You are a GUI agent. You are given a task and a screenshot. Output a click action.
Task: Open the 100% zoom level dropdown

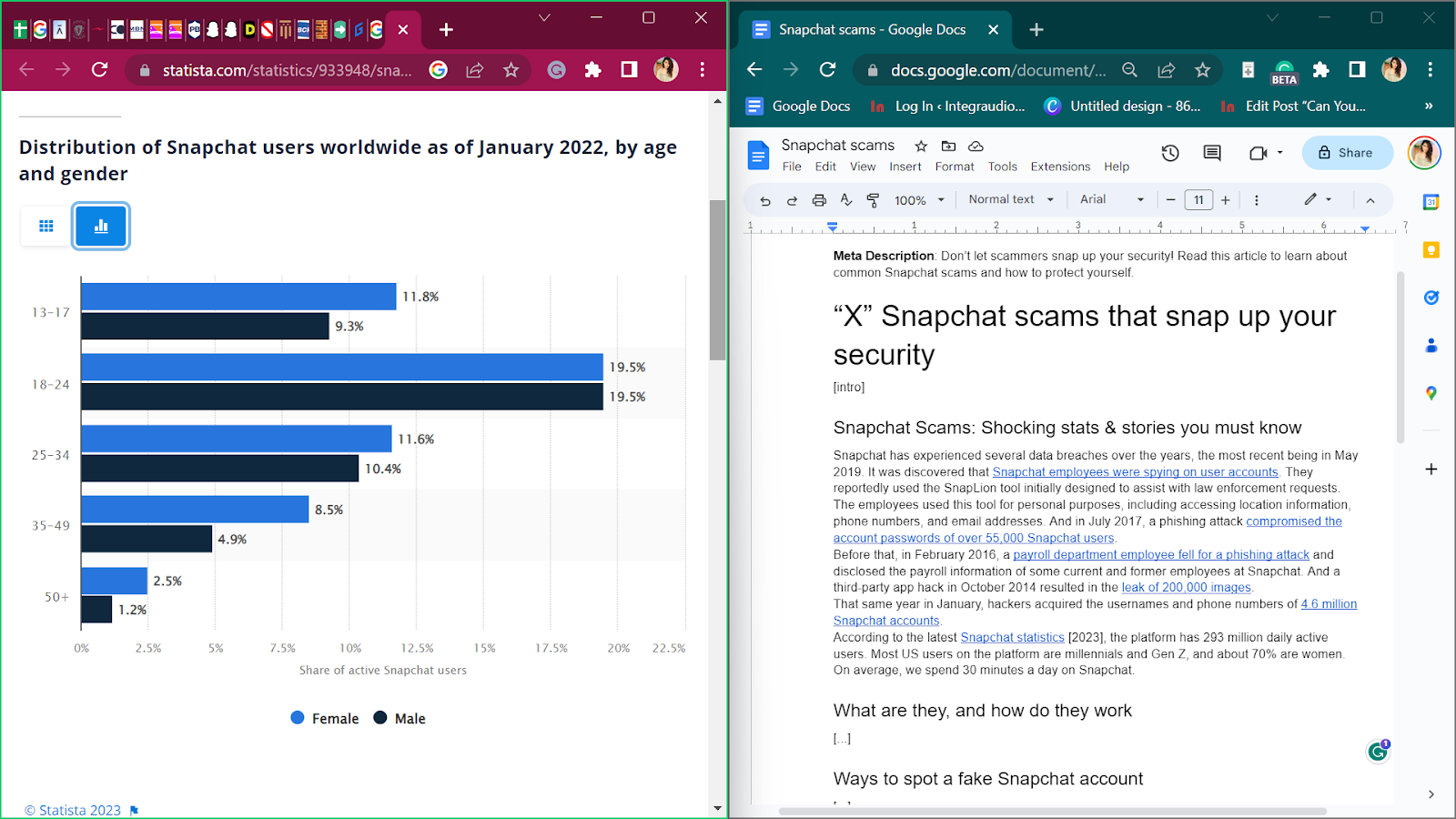pos(917,199)
